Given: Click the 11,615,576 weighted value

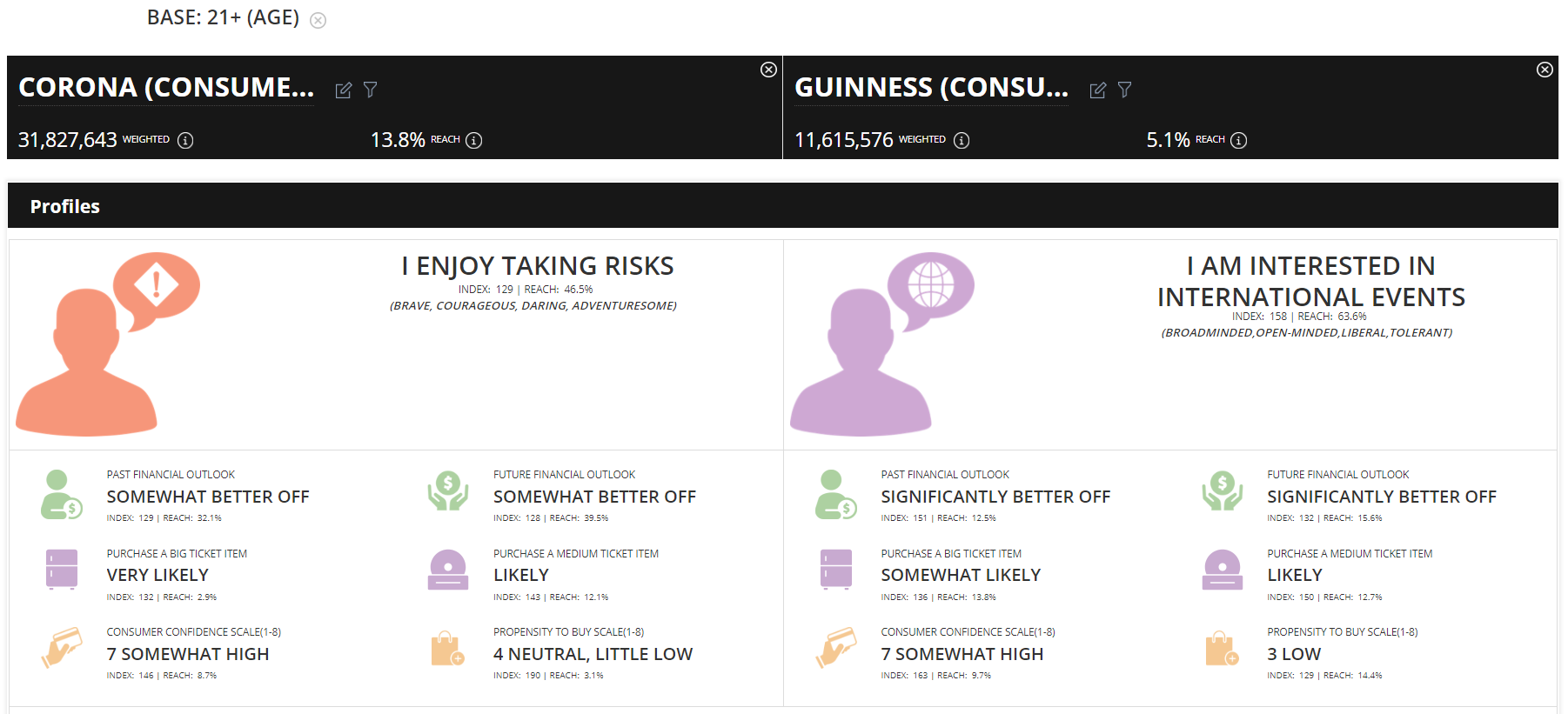Looking at the screenshot, I should coord(844,140).
